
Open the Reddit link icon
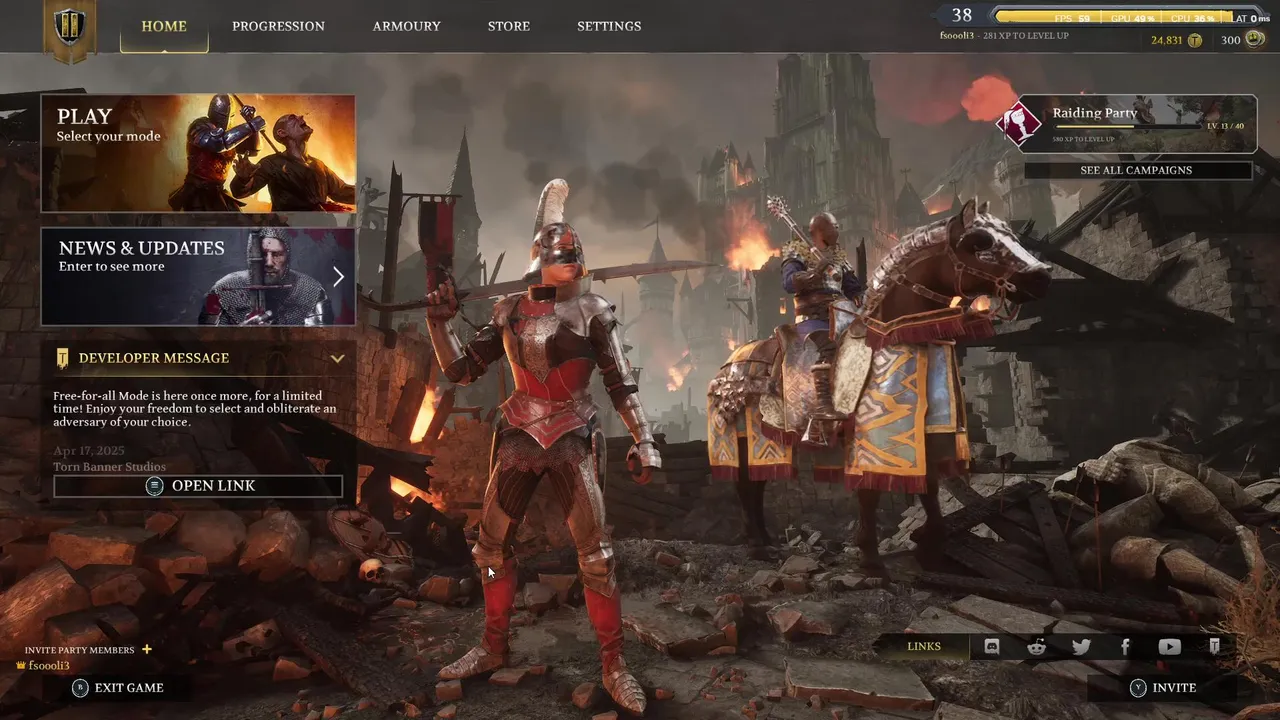click(x=1037, y=647)
